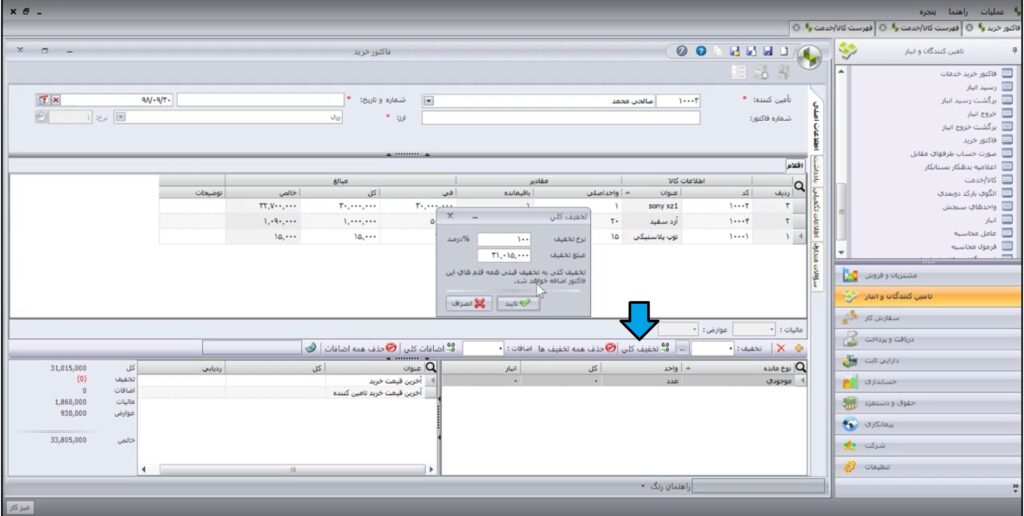This screenshot has width=1024, height=516.
Task: Click the blue question-mark help icon
Action: click(x=701, y=50)
